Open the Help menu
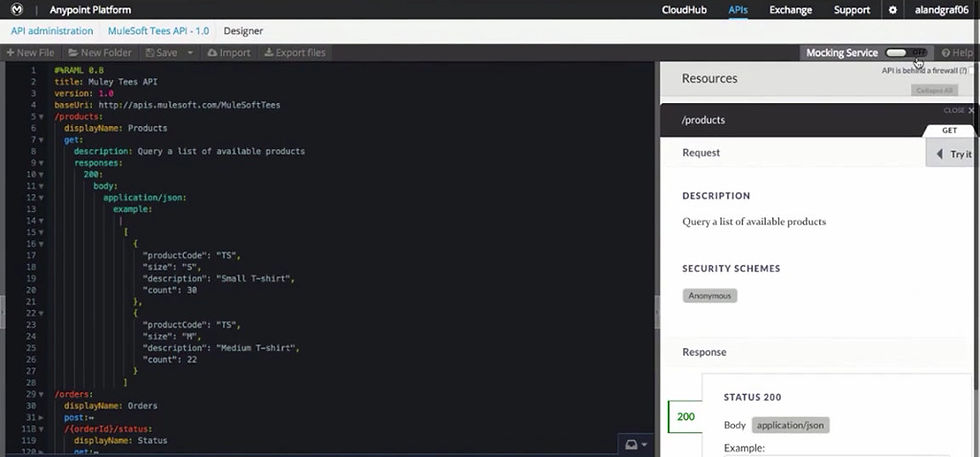 coord(958,53)
